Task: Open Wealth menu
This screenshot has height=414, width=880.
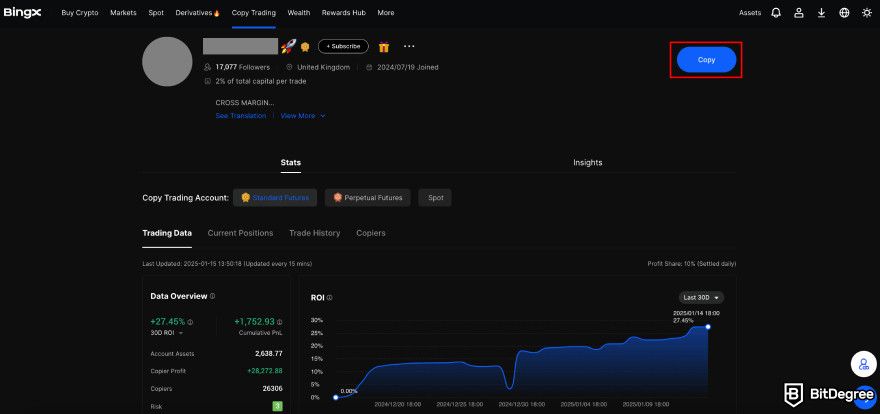Action: point(299,12)
